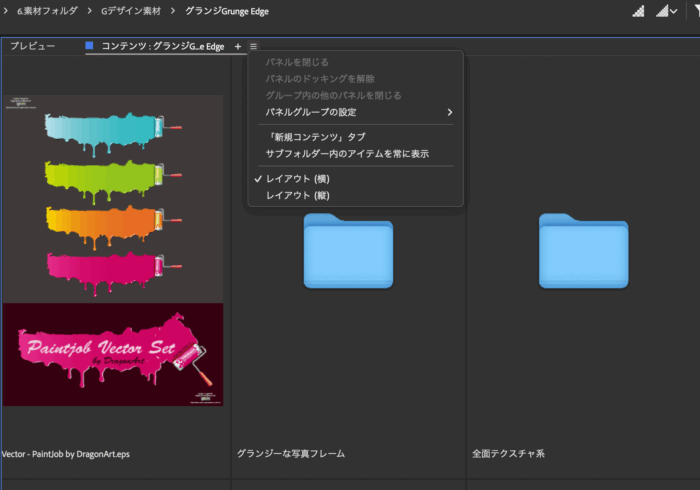This screenshot has height=490, width=700.
Task: Switch to レイアウト (縦) option
Action: click(355, 195)
